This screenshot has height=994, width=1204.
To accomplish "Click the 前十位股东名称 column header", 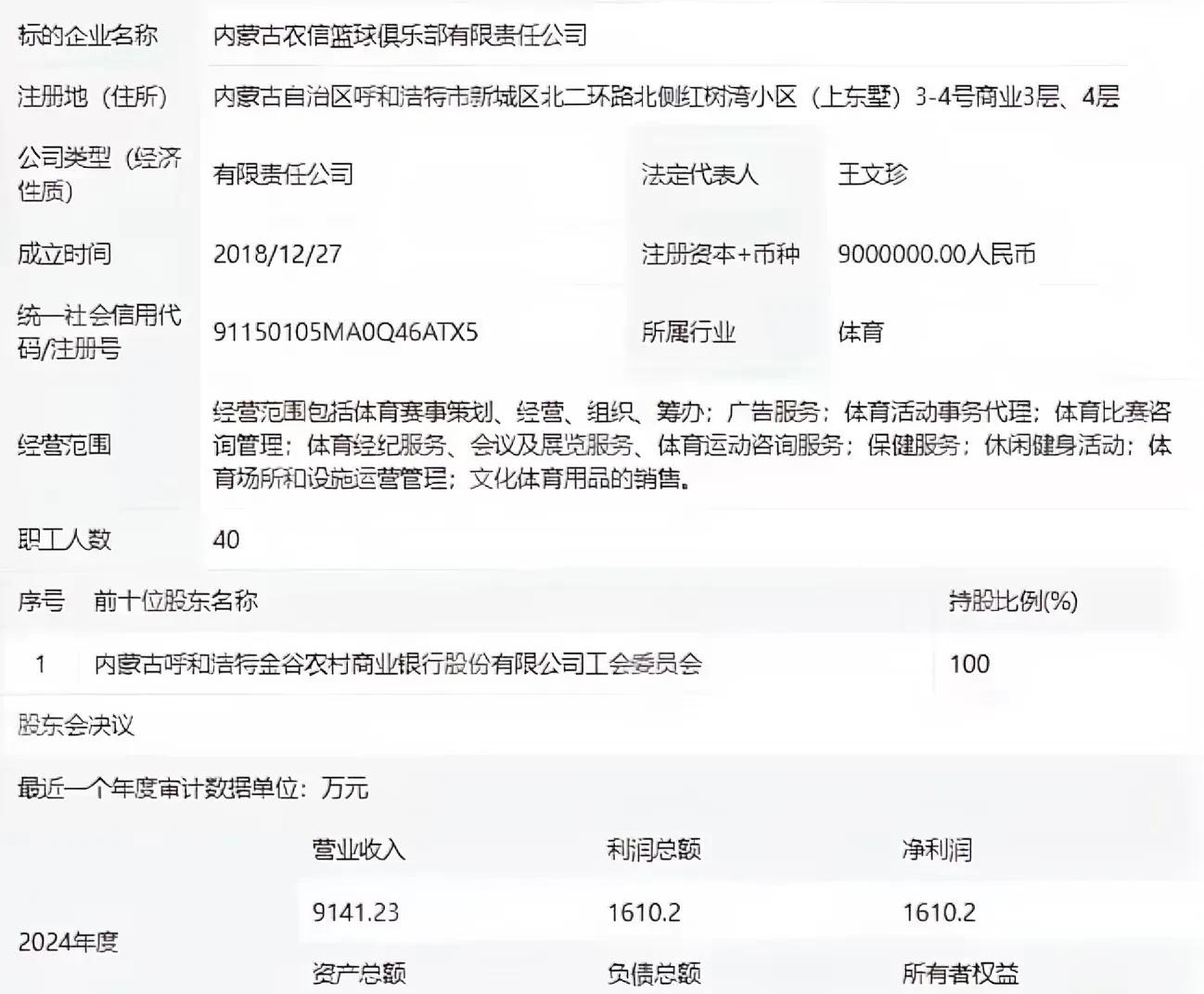I will (x=175, y=601).
